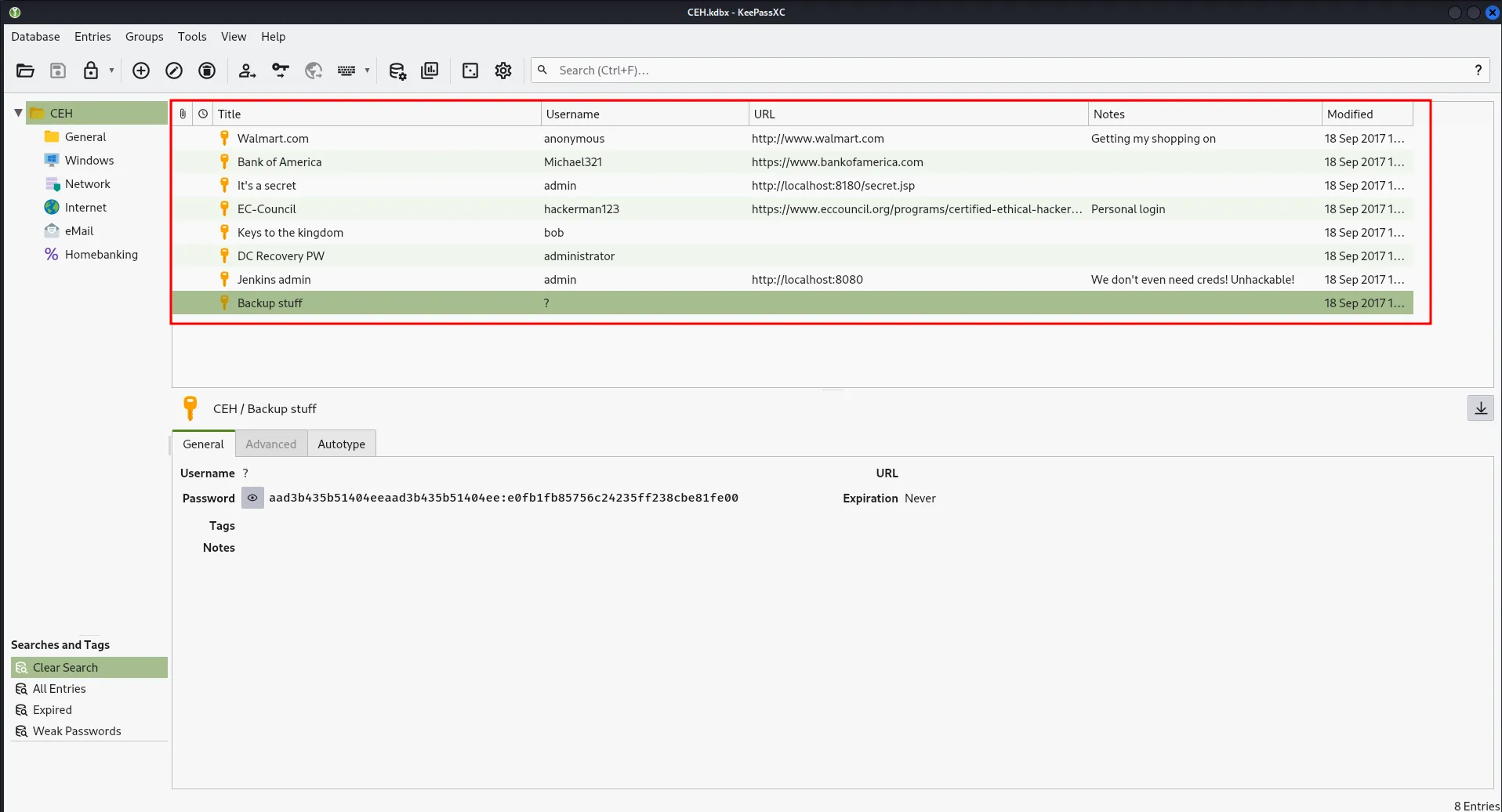Focus the Search (Ctrl+F) field
The width and height of the screenshot is (1502, 812).
coord(1010,71)
